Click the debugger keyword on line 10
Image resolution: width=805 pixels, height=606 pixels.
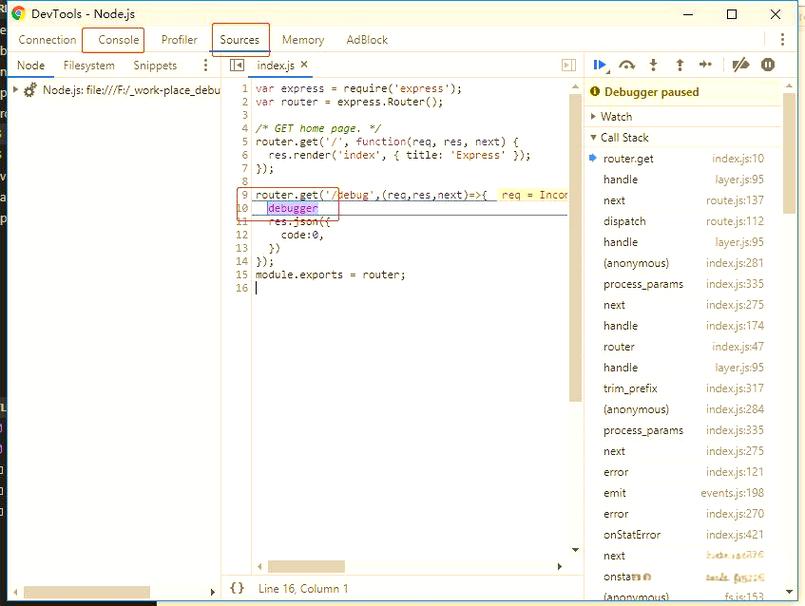pyautogui.click(x=293, y=208)
